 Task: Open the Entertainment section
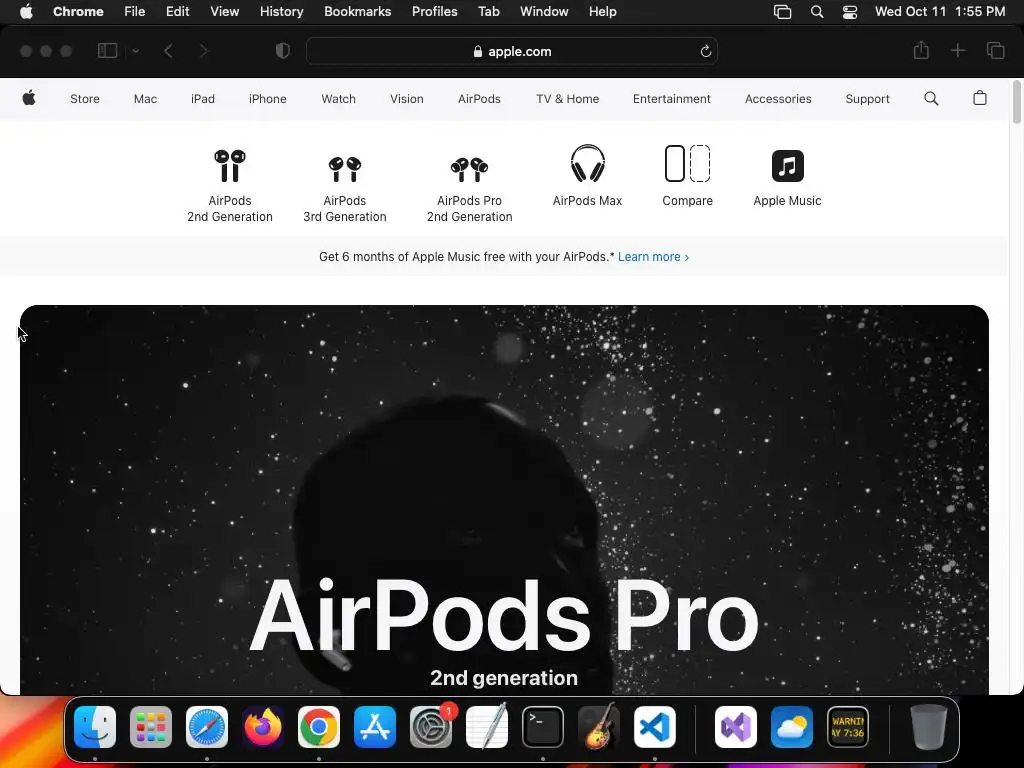click(x=671, y=99)
